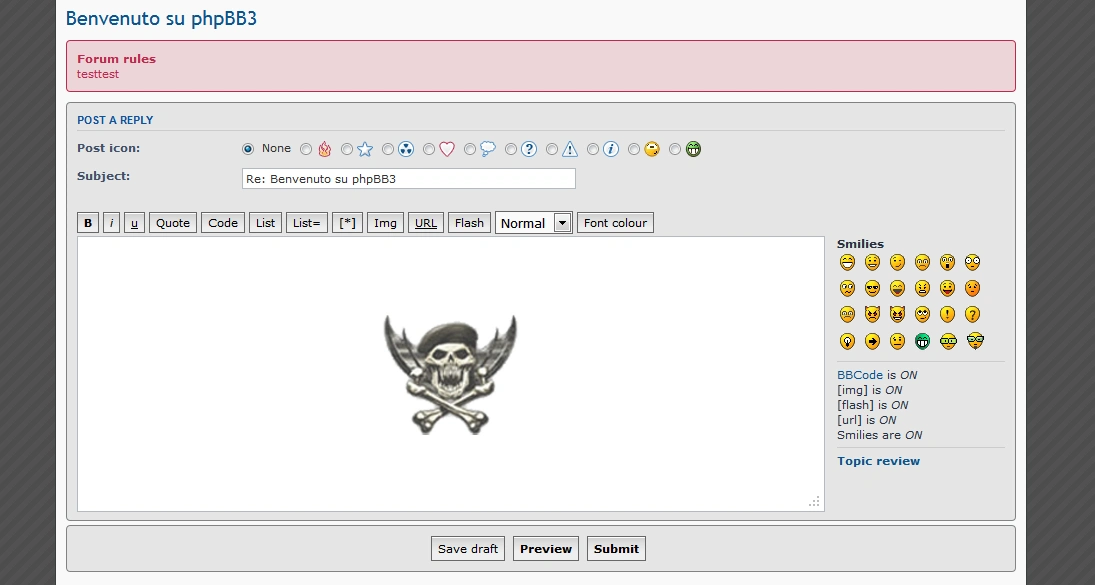1095x585 pixels.
Task: Focus the Subject input field
Action: tap(409, 179)
